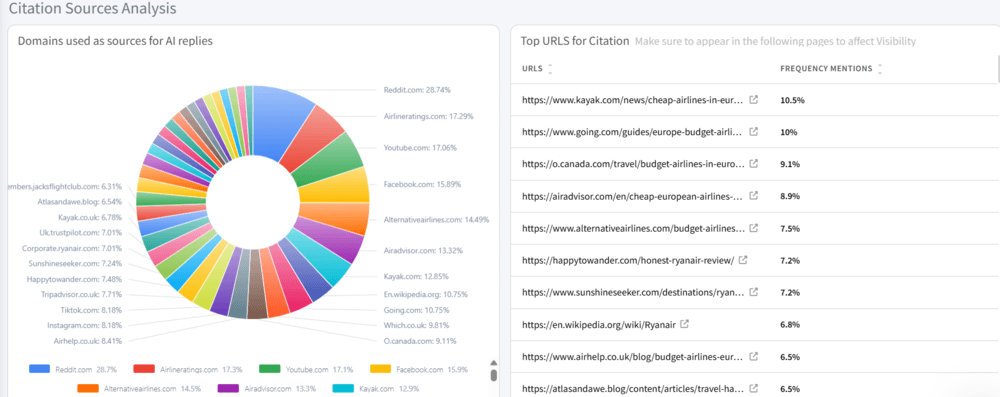Image resolution: width=1000 pixels, height=397 pixels.
Task: Click the Uk.trustpilot.com: 7.01% chart label
Action: 81,233
